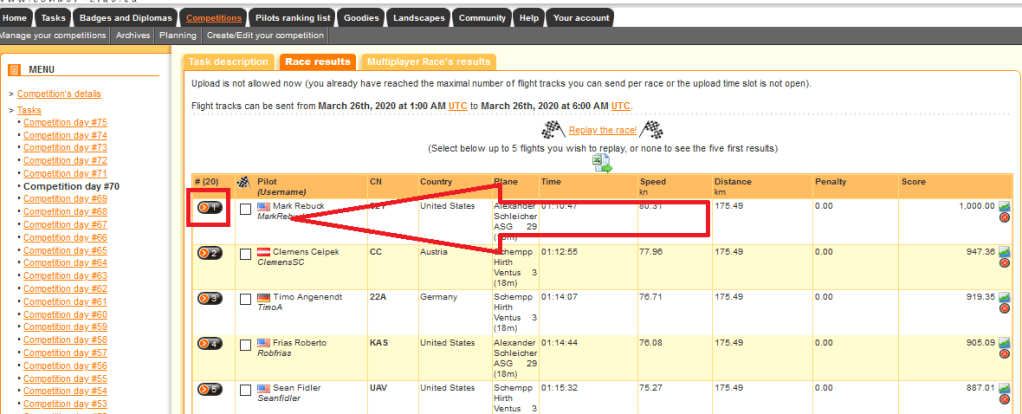
Task: Open the Multiplayer Race's results tab
Action: [x=430, y=62]
